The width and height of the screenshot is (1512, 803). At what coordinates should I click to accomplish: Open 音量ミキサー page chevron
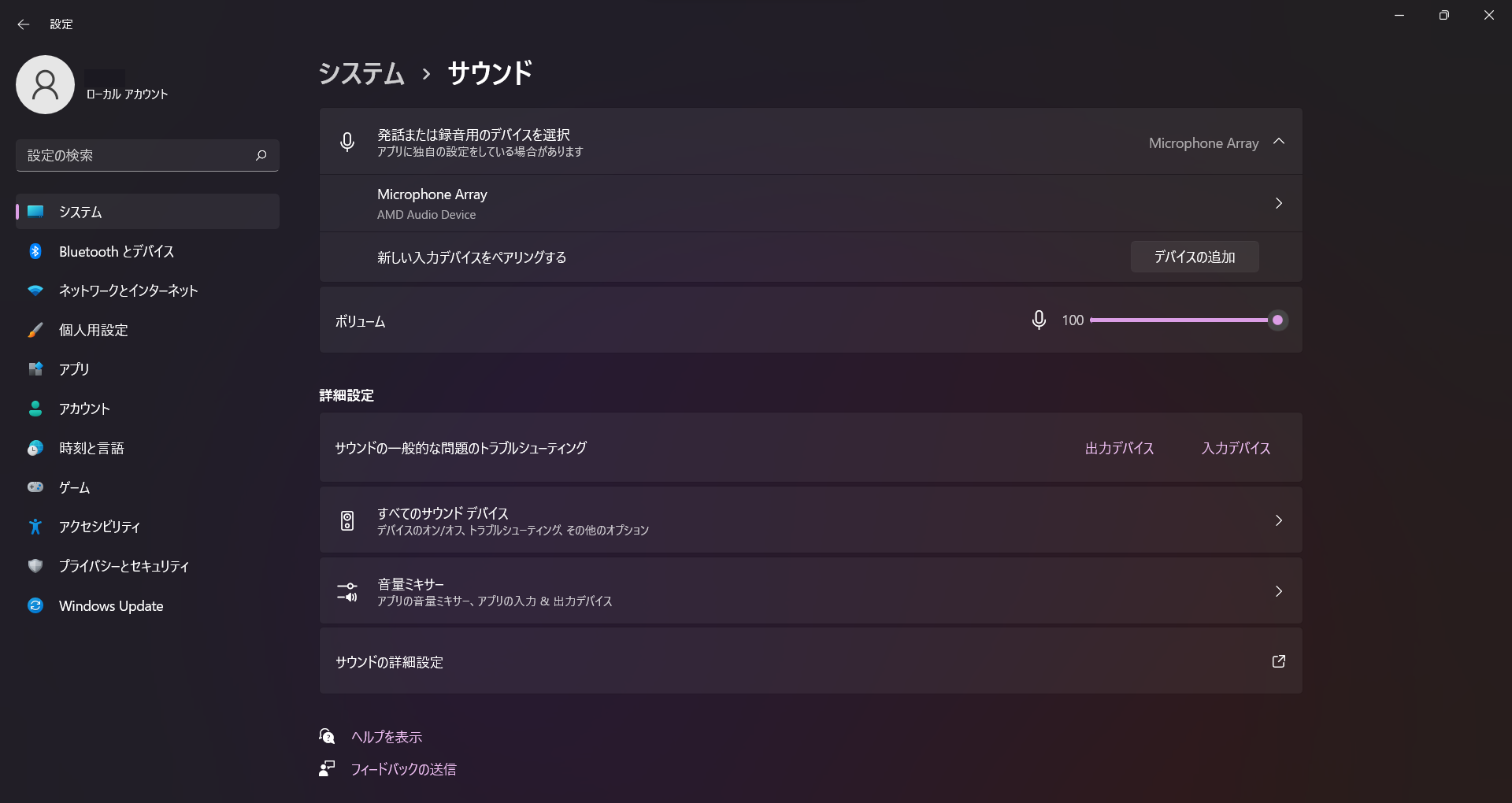click(x=1279, y=591)
